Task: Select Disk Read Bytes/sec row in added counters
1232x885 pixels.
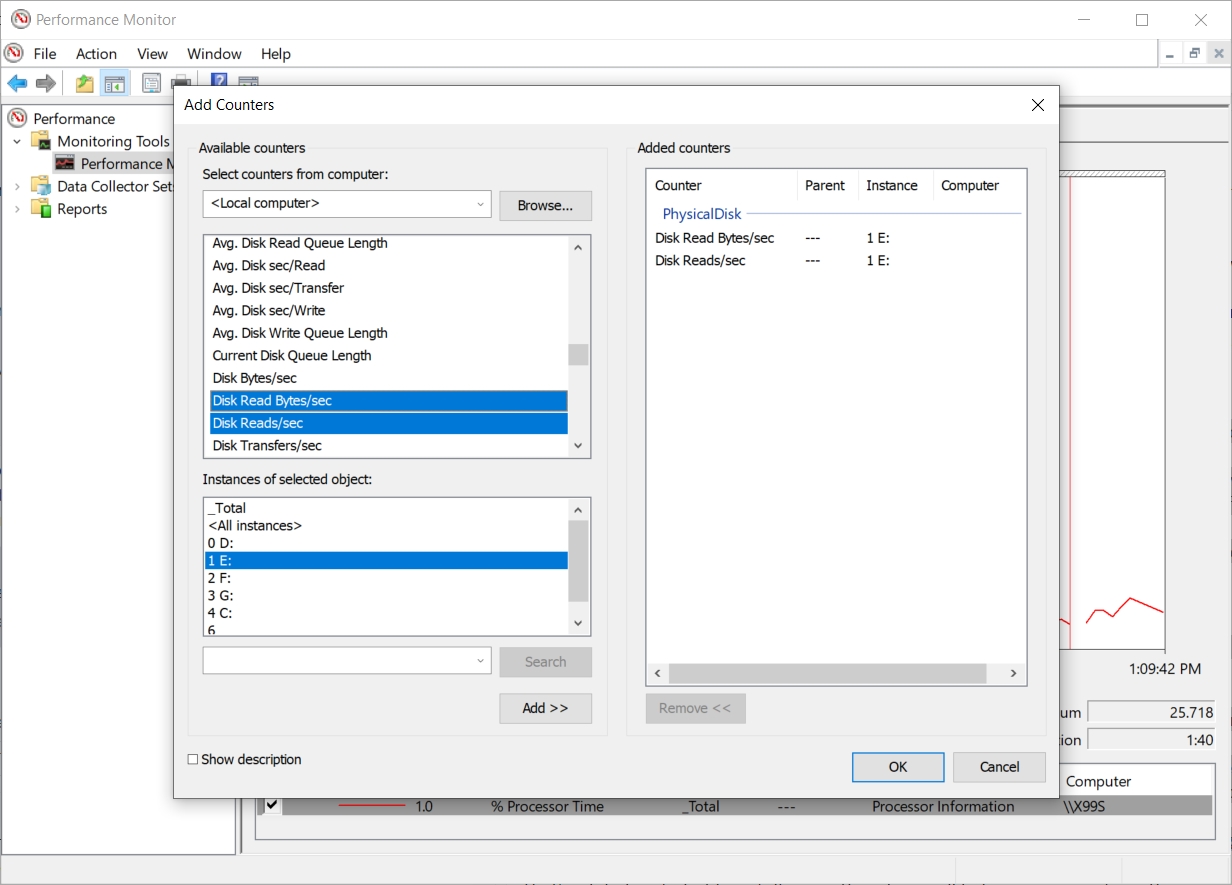Action: [836, 238]
